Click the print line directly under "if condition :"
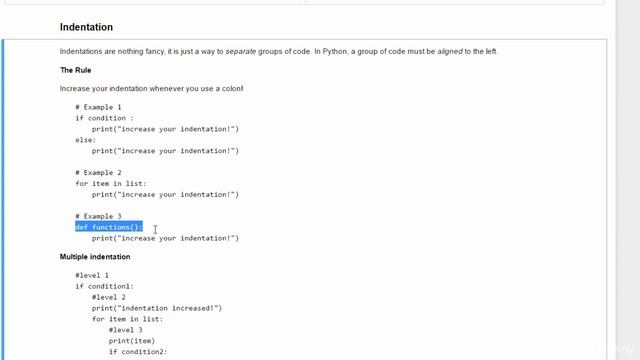This screenshot has width=640, height=360. tap(165, 129)
